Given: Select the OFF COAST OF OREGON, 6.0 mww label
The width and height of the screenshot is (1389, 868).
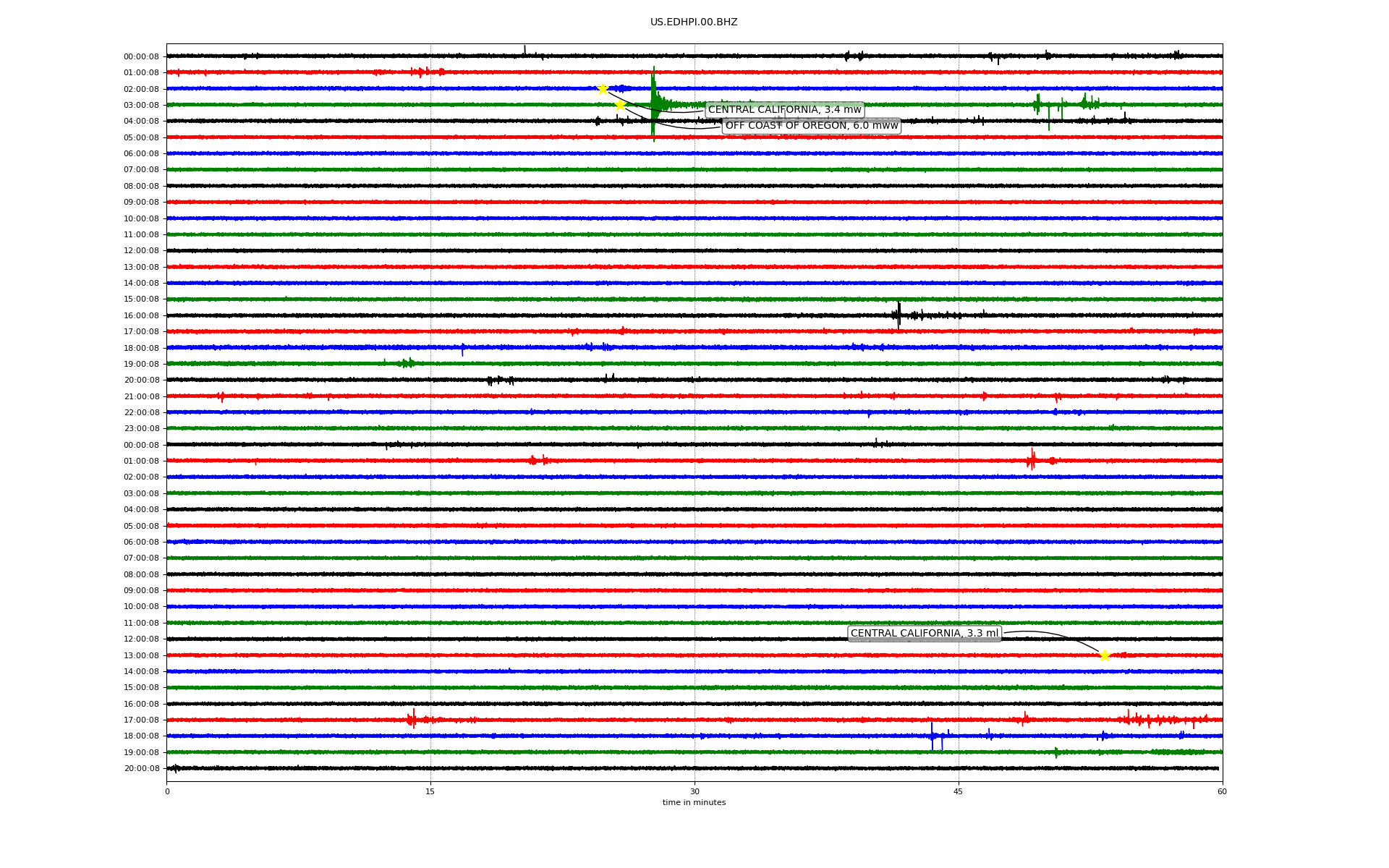Looking at the screenshot, I should [811, 126].
